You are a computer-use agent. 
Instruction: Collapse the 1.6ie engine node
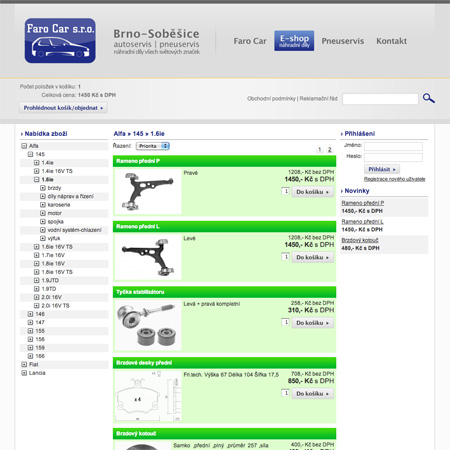37,179
